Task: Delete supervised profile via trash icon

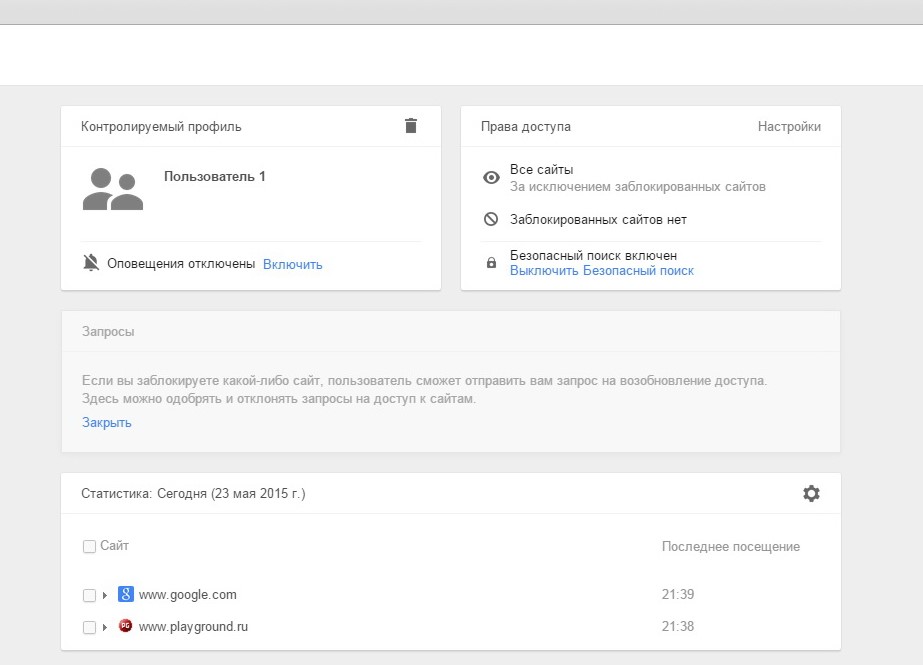Action: coord(411,125)
